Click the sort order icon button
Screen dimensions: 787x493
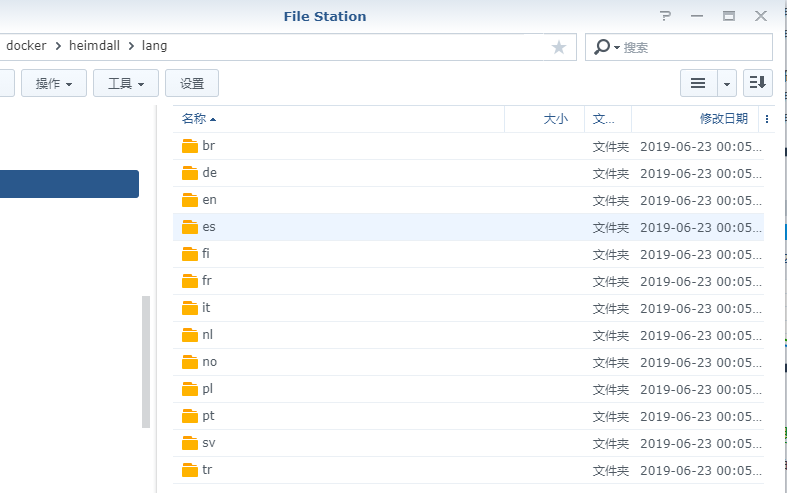click(x=759, y=83)
